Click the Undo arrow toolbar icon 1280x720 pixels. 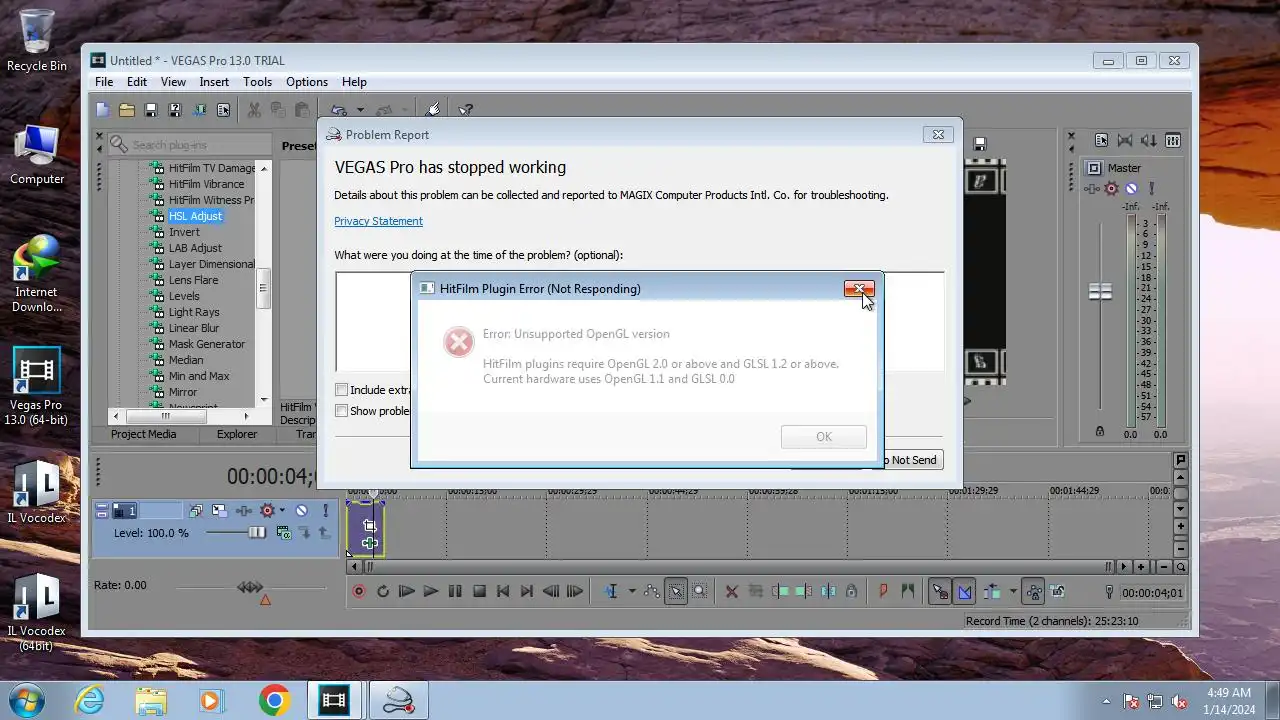click(339, 110)
